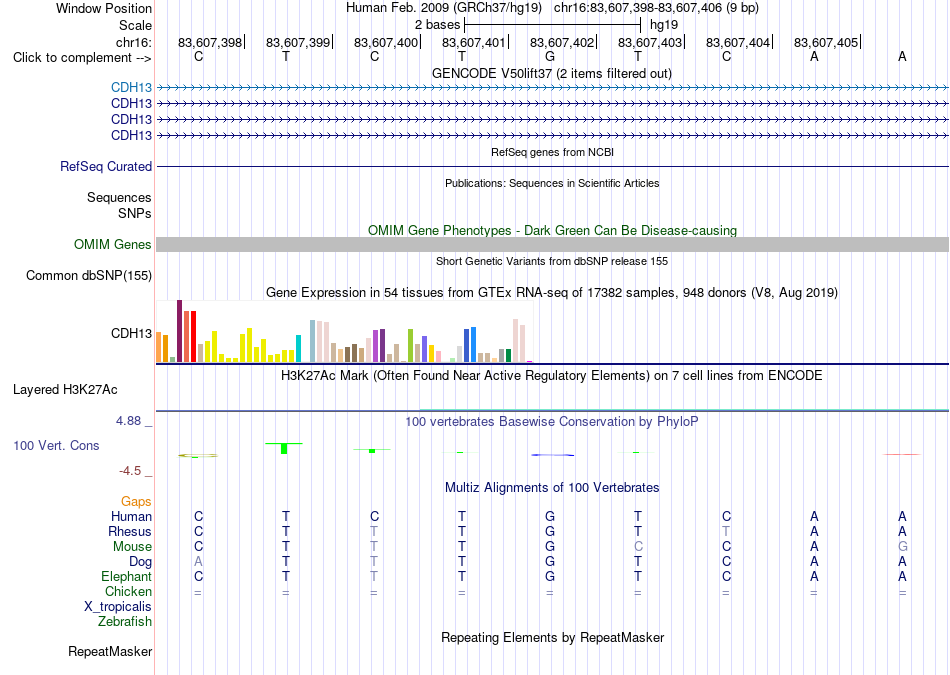Click the chr16:83,607,398-83,607,406 position text
The height and width of the screenshot is (675, 950).
tap(656, 8)
